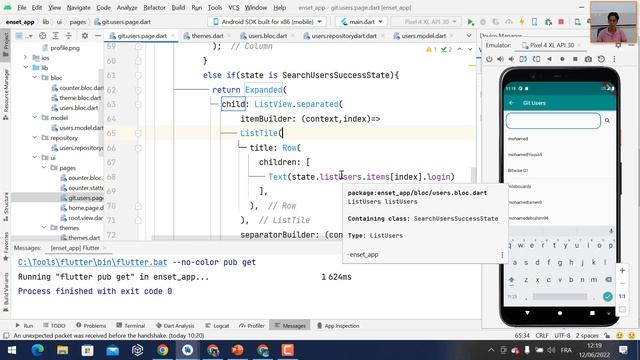The width and height of the screenshot is (640, 360).
Task: Tap the search magnifier in Git Users app
Action: pyautogui.click(x=607, y=120)
